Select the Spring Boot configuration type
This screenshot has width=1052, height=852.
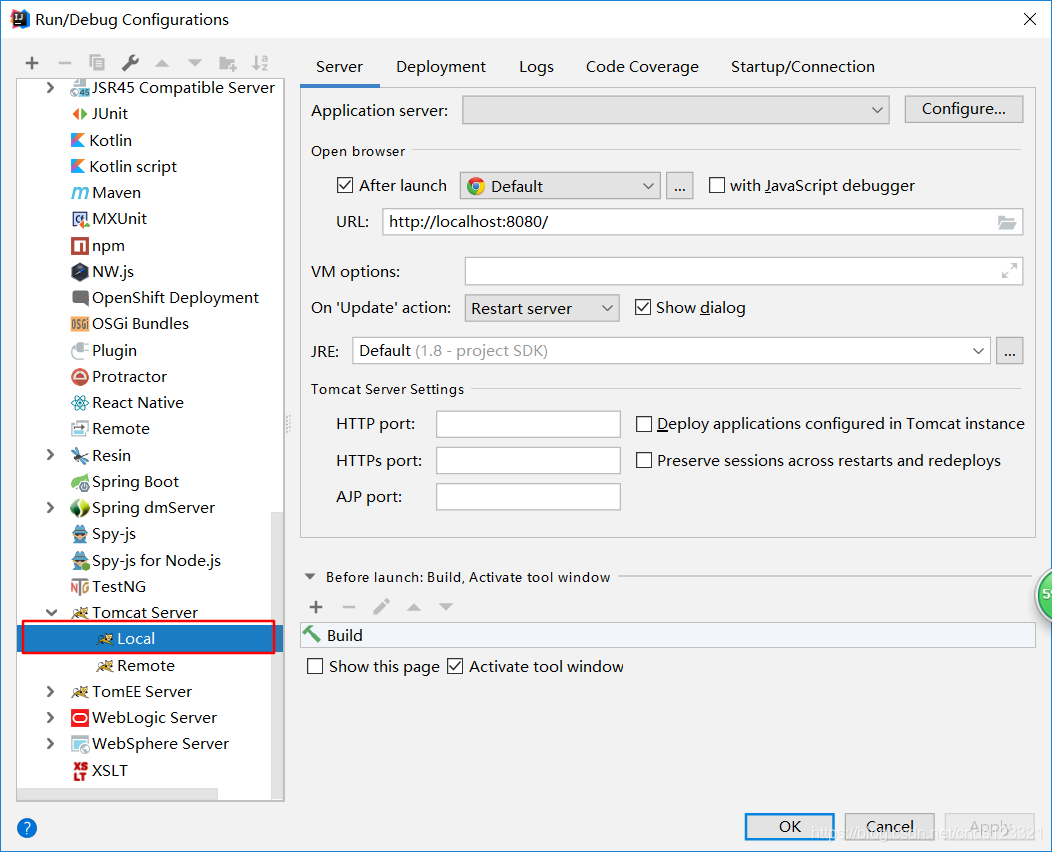[x=125, y=482]
